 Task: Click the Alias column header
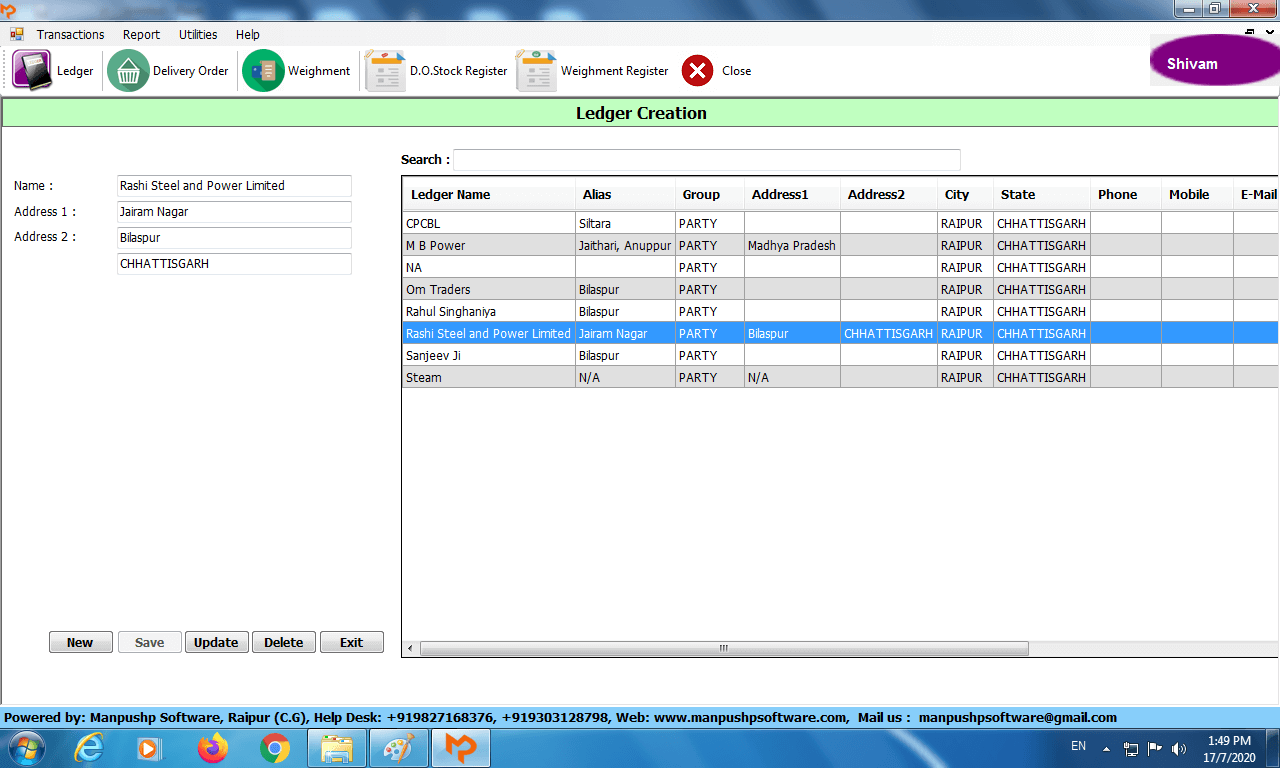(x=625, y=195)
